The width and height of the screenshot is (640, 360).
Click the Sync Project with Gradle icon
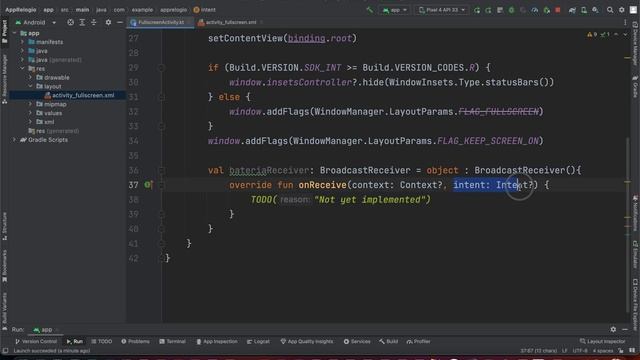point(572,10)
